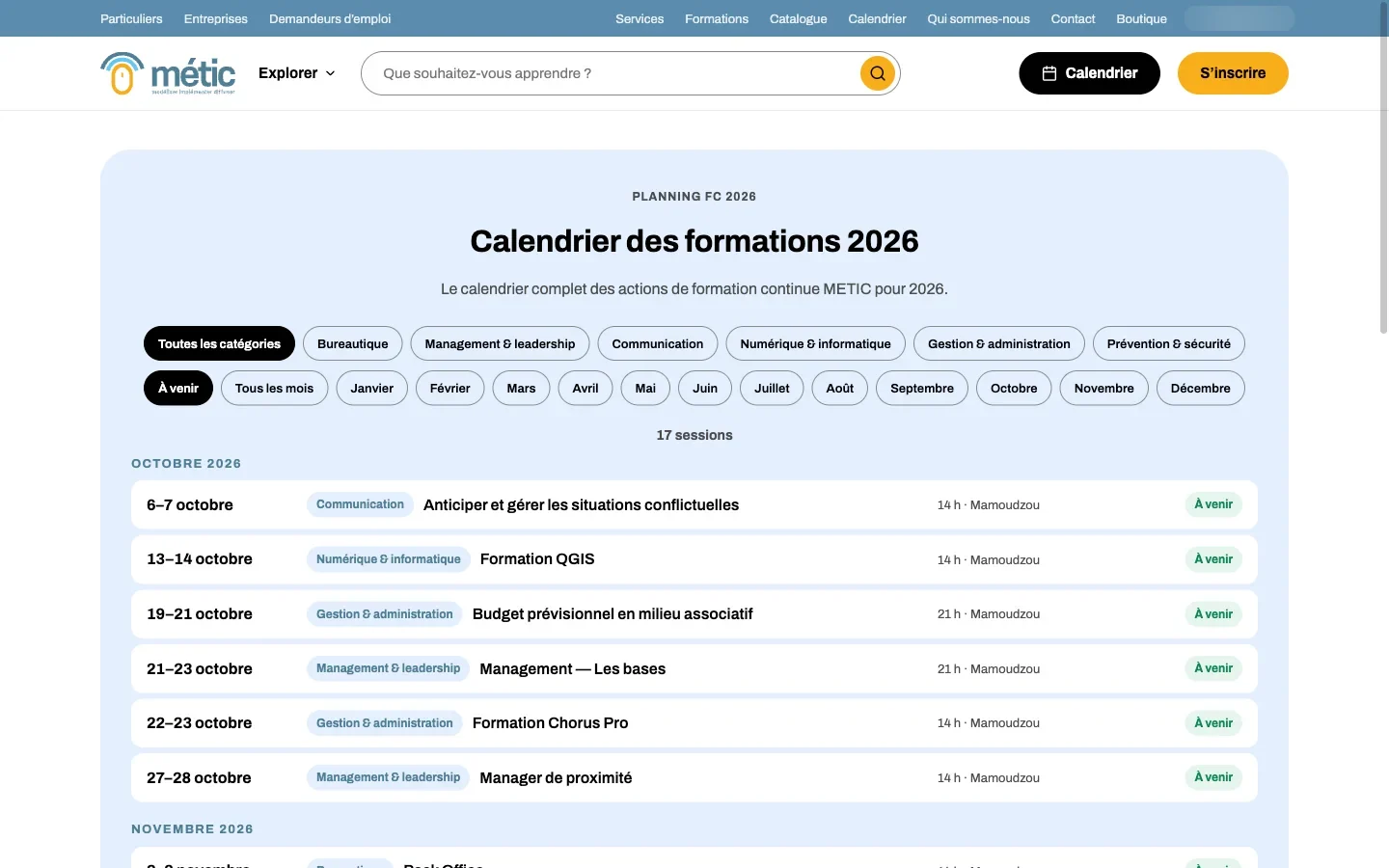Click the page vertical scrollbar
1389x868 pixels.
[1383, 169]
